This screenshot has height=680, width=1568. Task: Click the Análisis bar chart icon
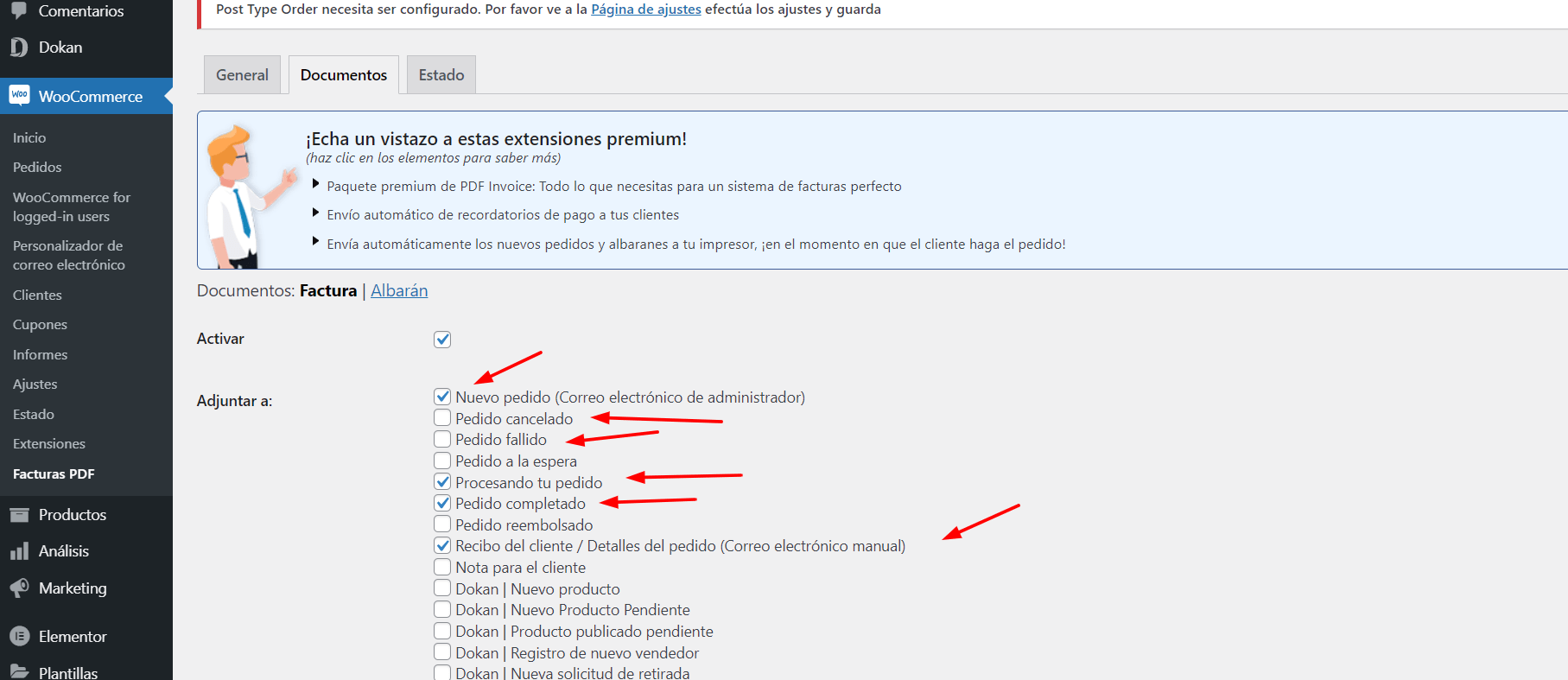(x=19, y=551)
